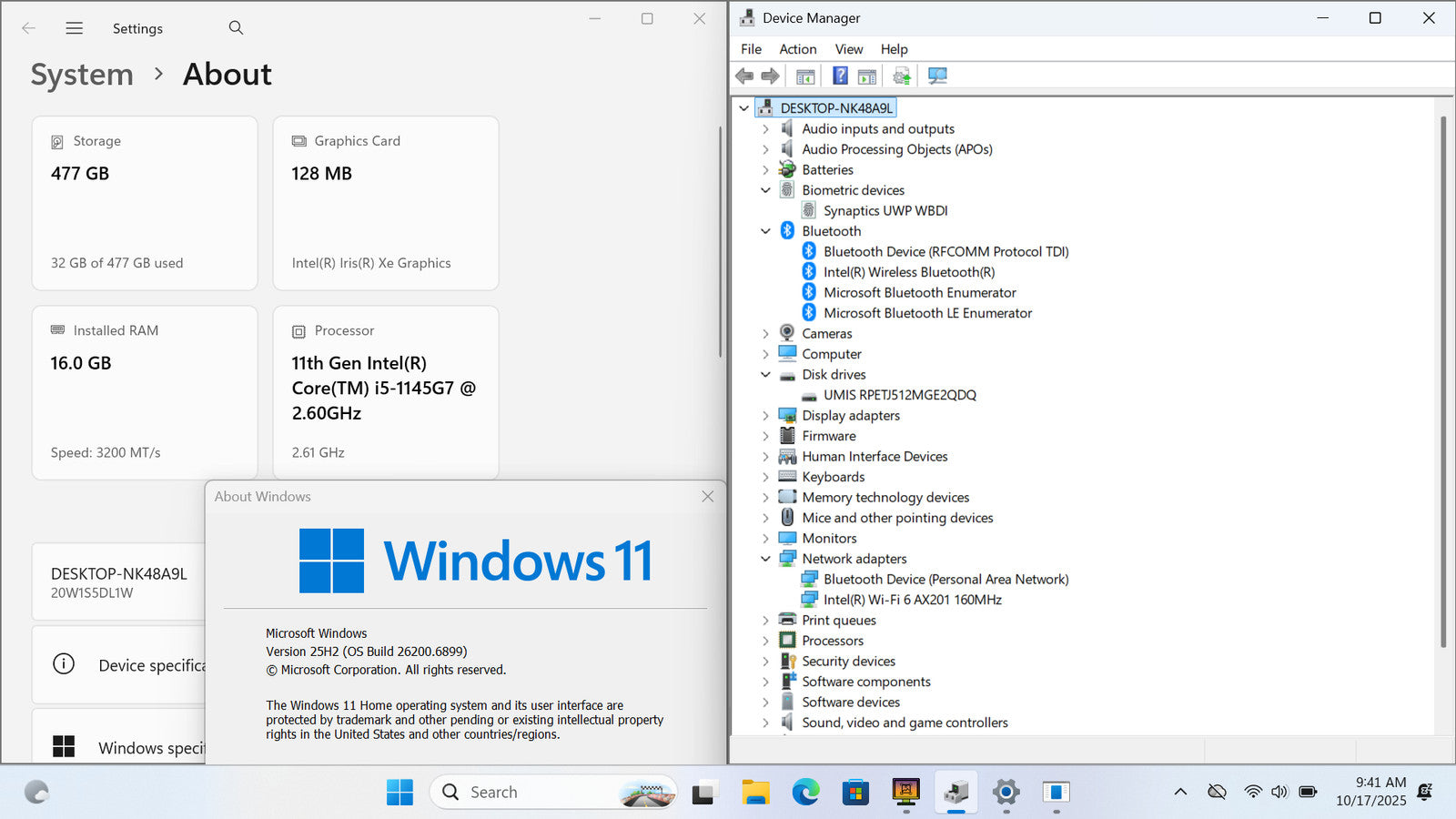Show hidden icons in system tray
This screenshot has width=1456, height=819.
tap(1180, 792)
